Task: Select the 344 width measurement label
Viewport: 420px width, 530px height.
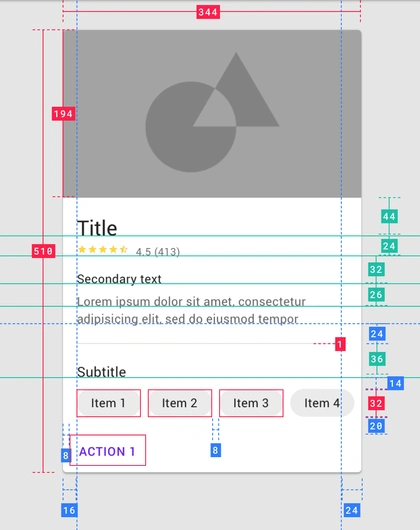Action: point(208,12)
